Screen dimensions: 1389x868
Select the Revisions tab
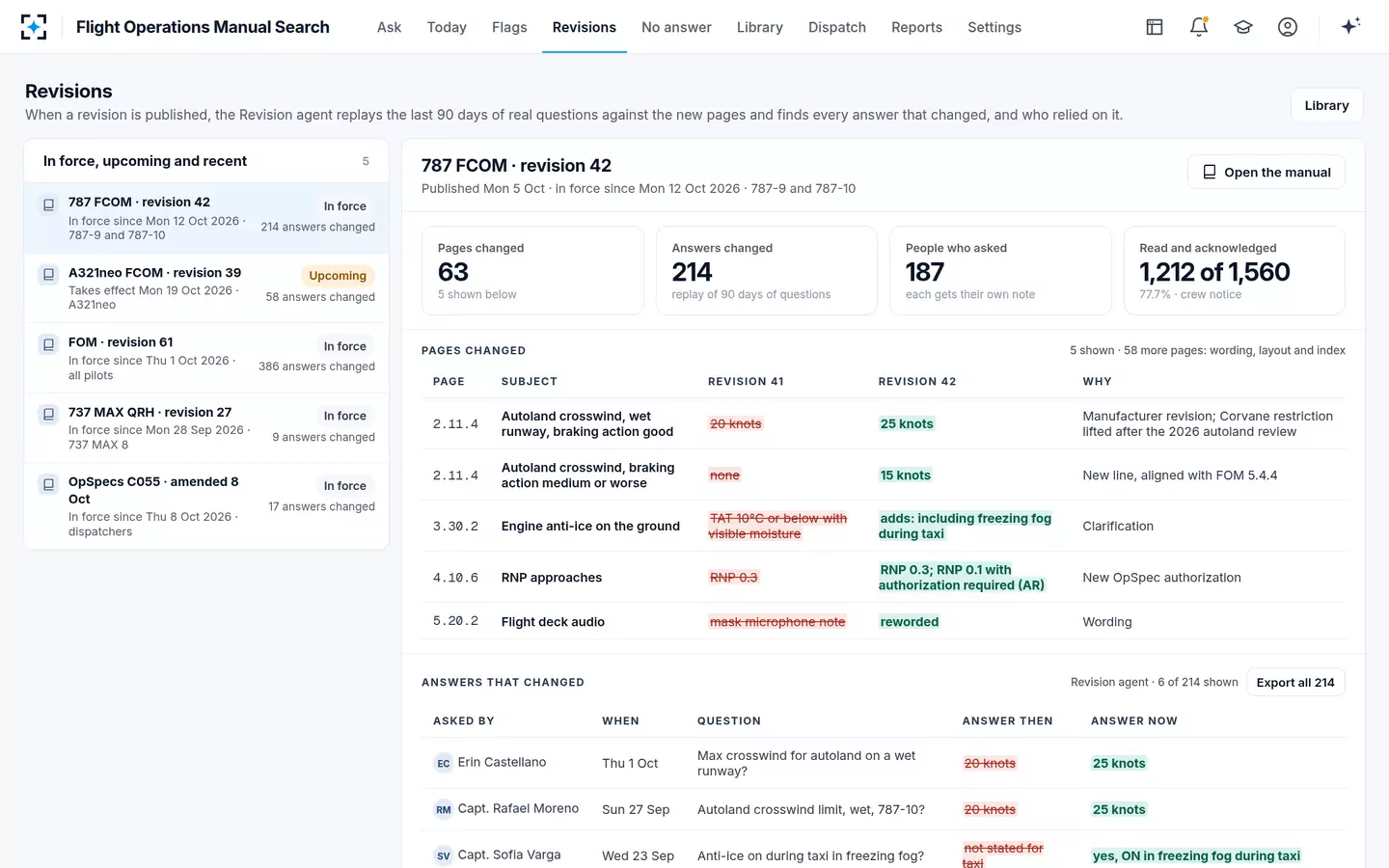tap(585, 27)
